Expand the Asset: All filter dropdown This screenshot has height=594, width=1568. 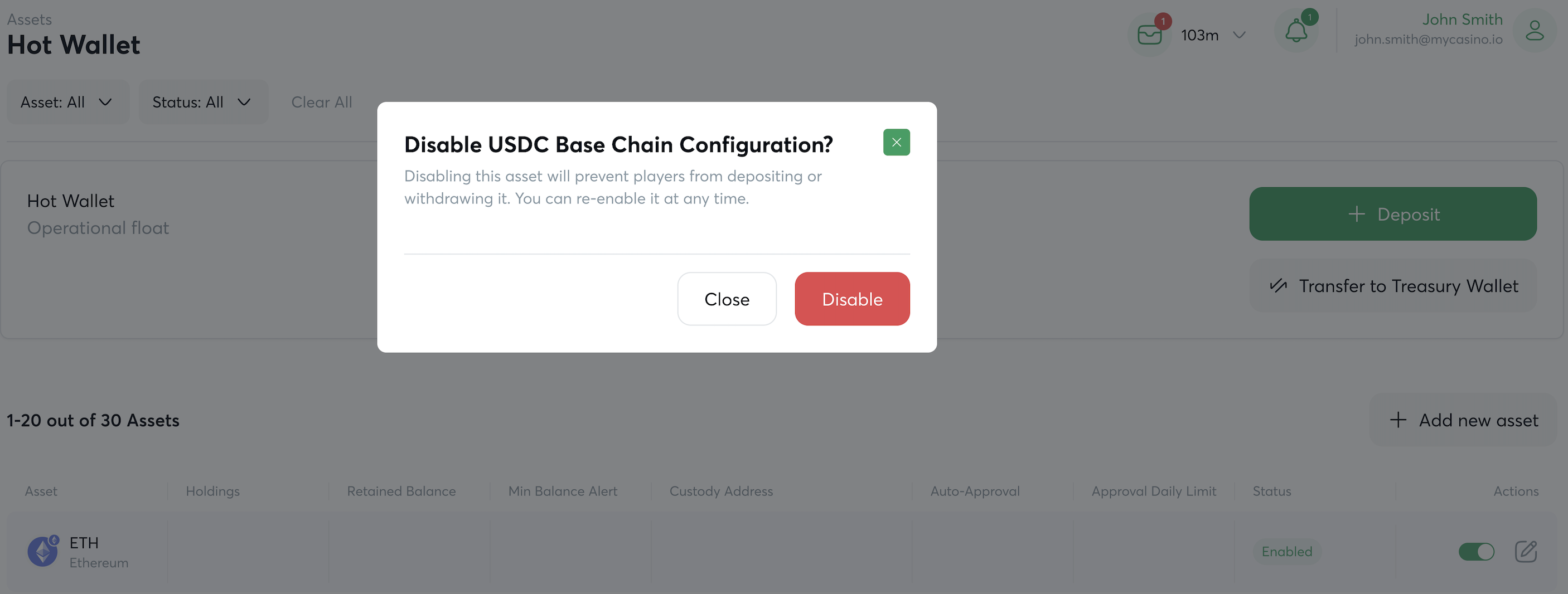pos(67,102)
